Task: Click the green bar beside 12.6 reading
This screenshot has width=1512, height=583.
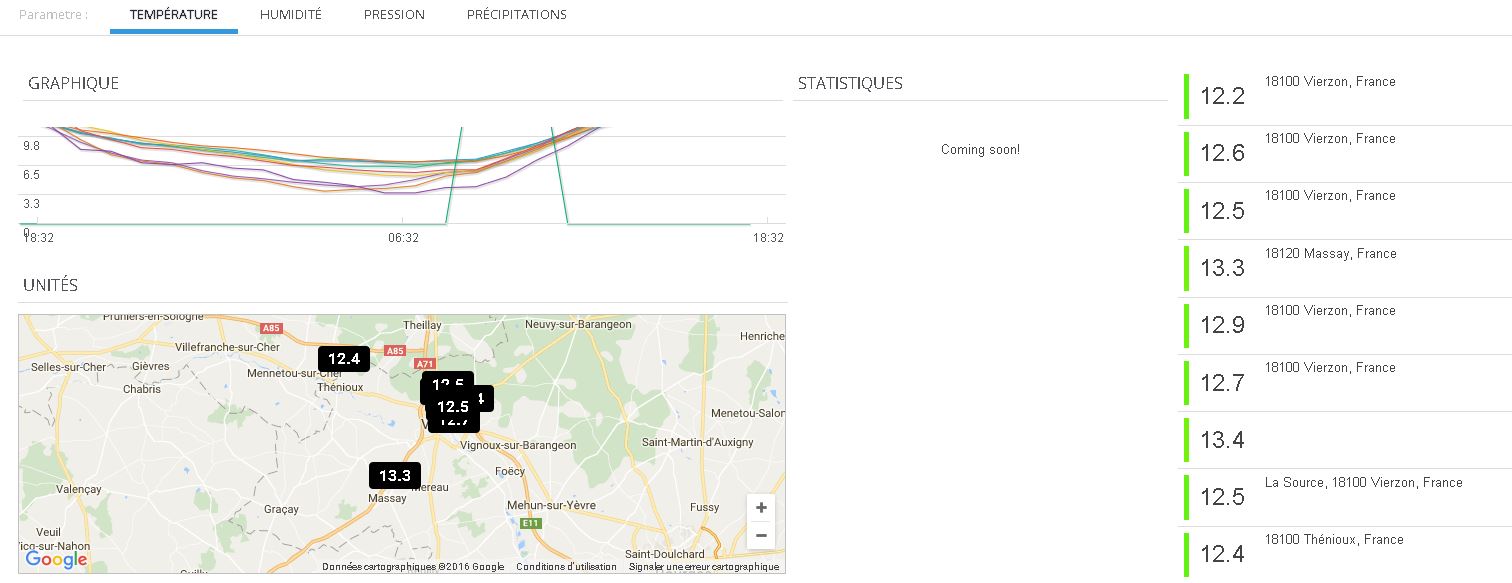Action: pos(1187,153)
